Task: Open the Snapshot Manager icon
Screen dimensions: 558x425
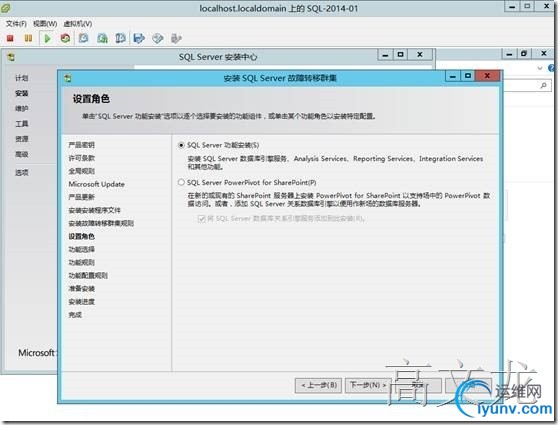Action: tap(121, 38)
